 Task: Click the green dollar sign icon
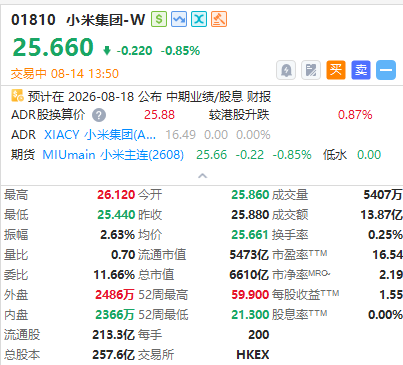point(159,19)
